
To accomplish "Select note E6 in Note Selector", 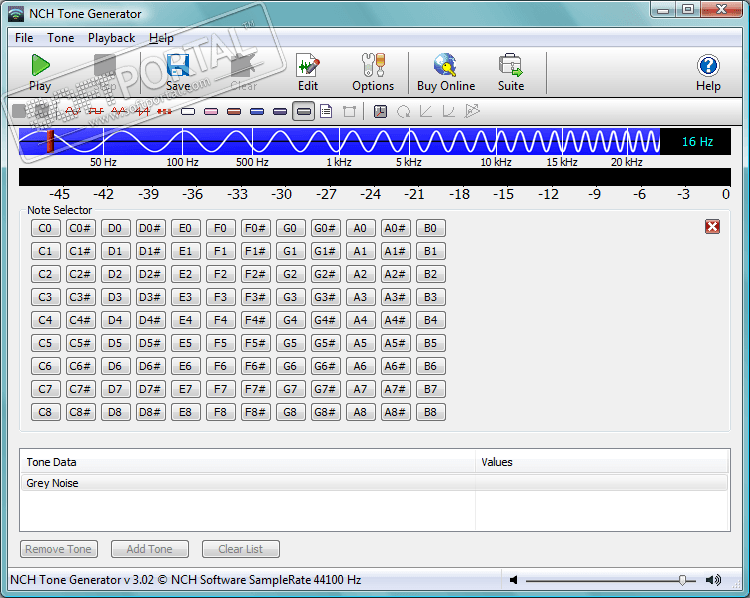I will tap(186, 365).
